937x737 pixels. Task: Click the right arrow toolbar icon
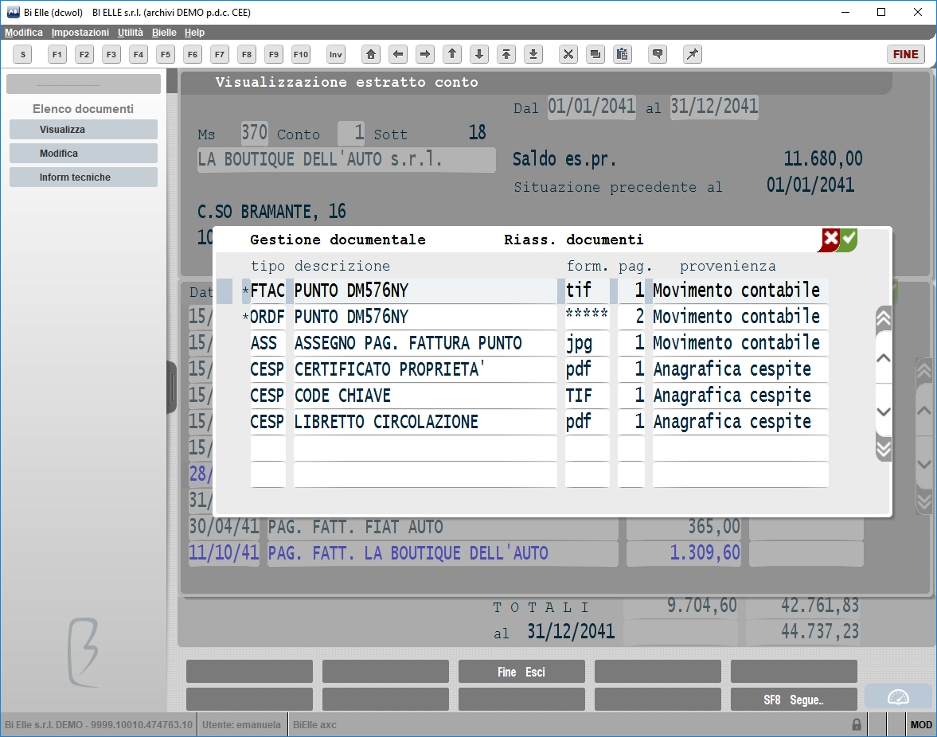click(x=425, y=54)
